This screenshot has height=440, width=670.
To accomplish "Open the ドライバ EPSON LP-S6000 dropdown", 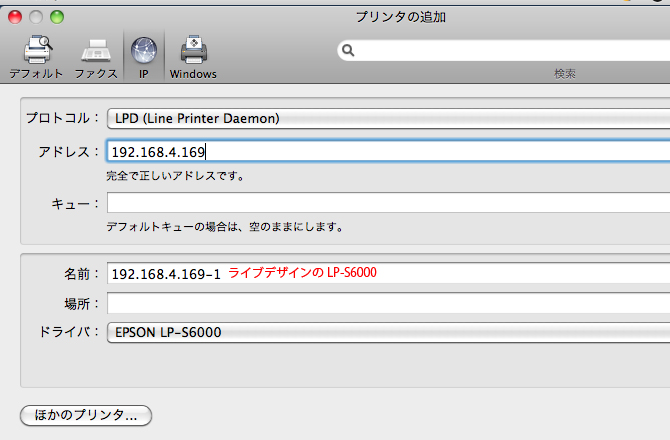I will click(x=388, y=332).
